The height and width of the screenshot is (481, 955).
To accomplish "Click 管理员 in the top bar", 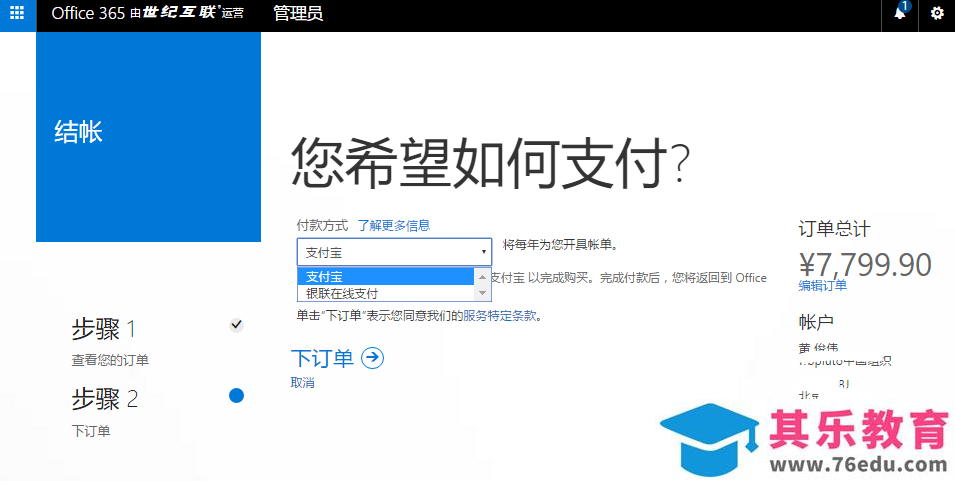I will pos(298,13).
